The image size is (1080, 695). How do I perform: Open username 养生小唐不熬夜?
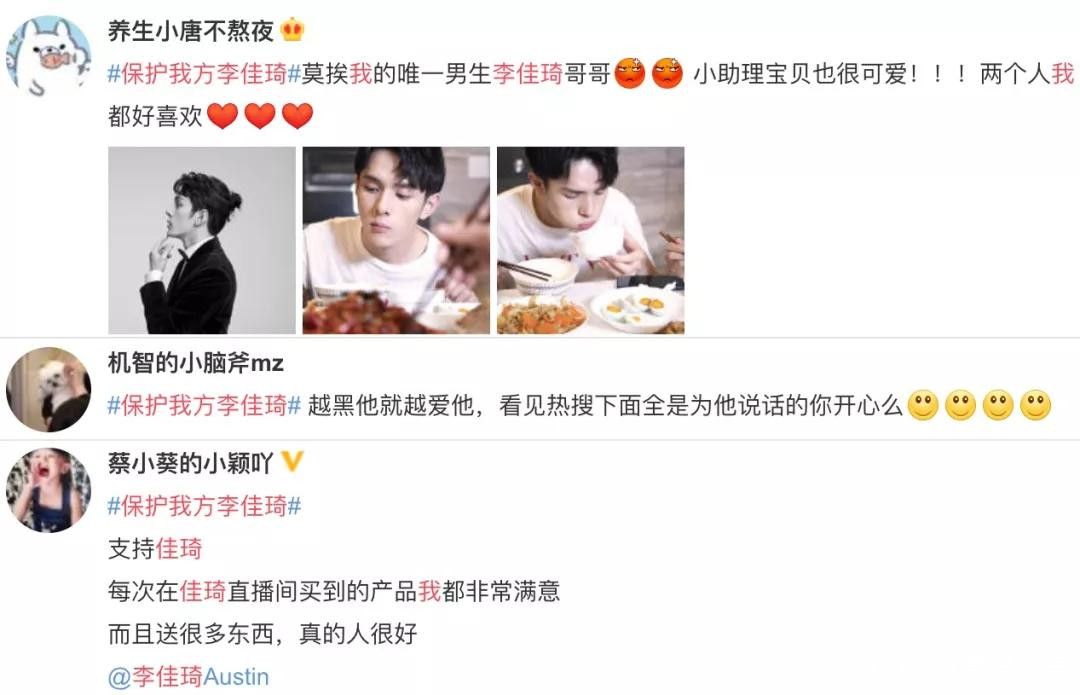(191, 30)
